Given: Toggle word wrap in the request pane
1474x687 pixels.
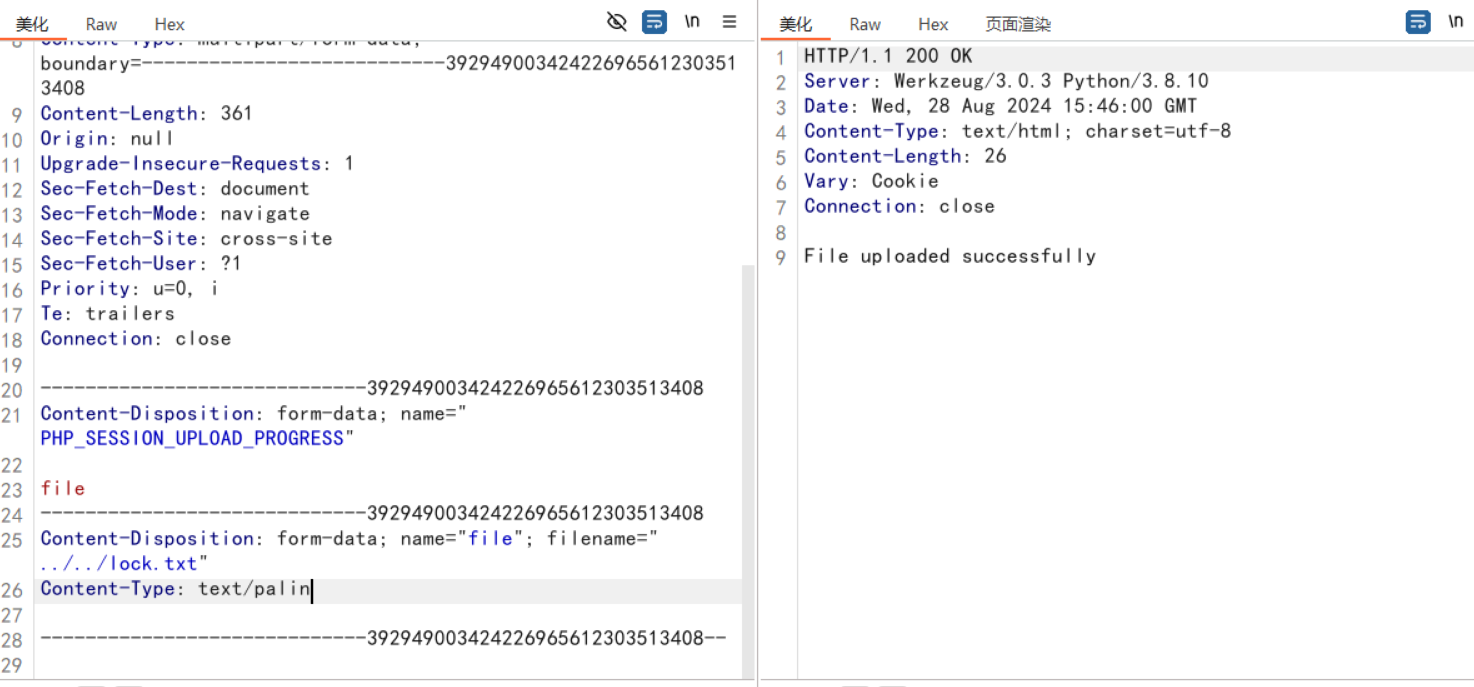Looking at the screenshot, I should (x=654, y=22).
